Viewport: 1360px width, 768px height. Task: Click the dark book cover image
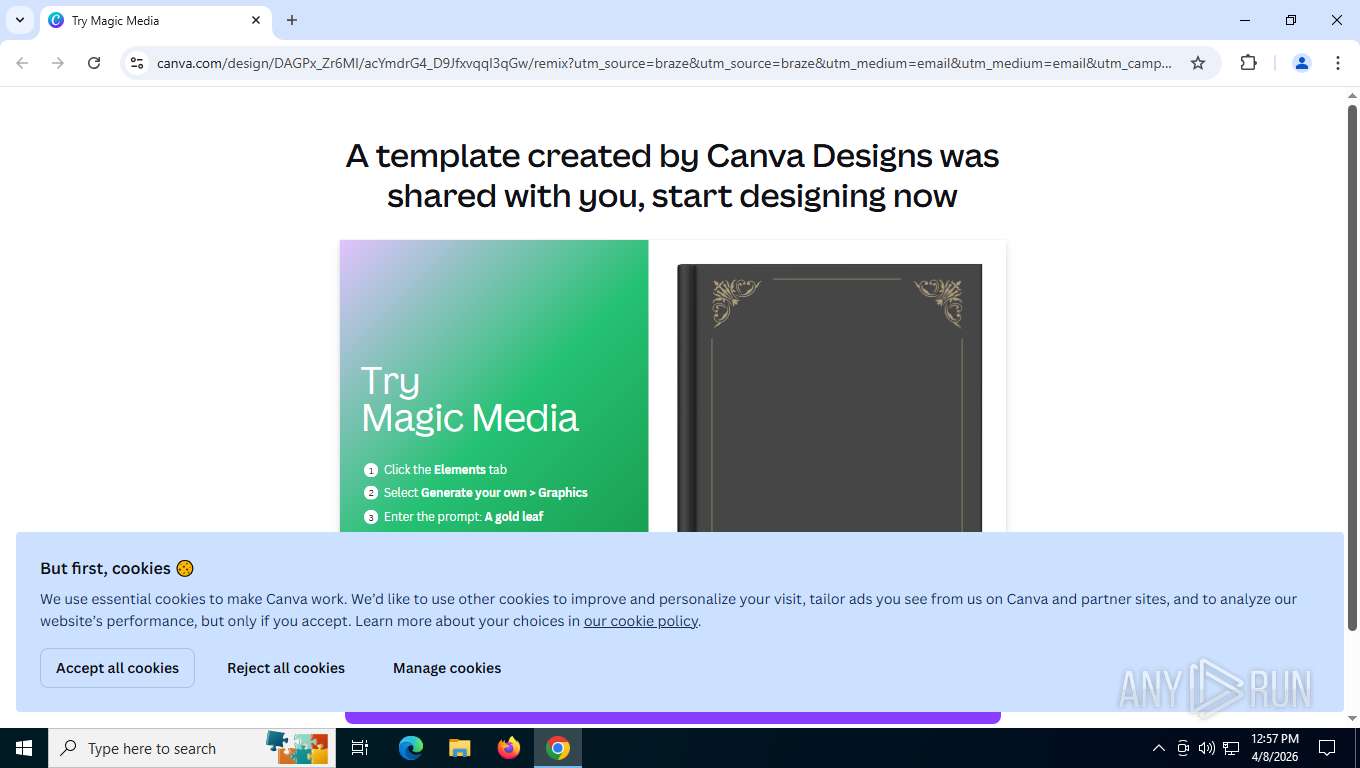point(829,398)
